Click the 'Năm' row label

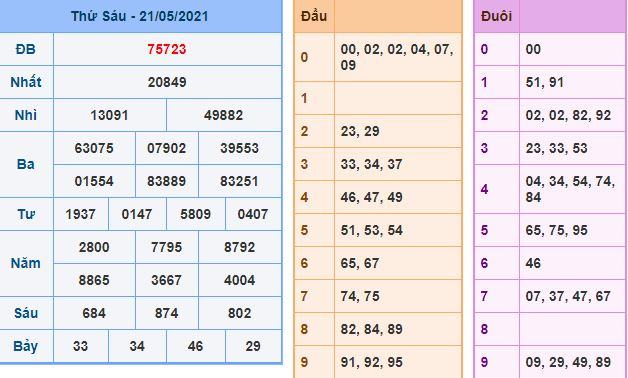[26, 263]
